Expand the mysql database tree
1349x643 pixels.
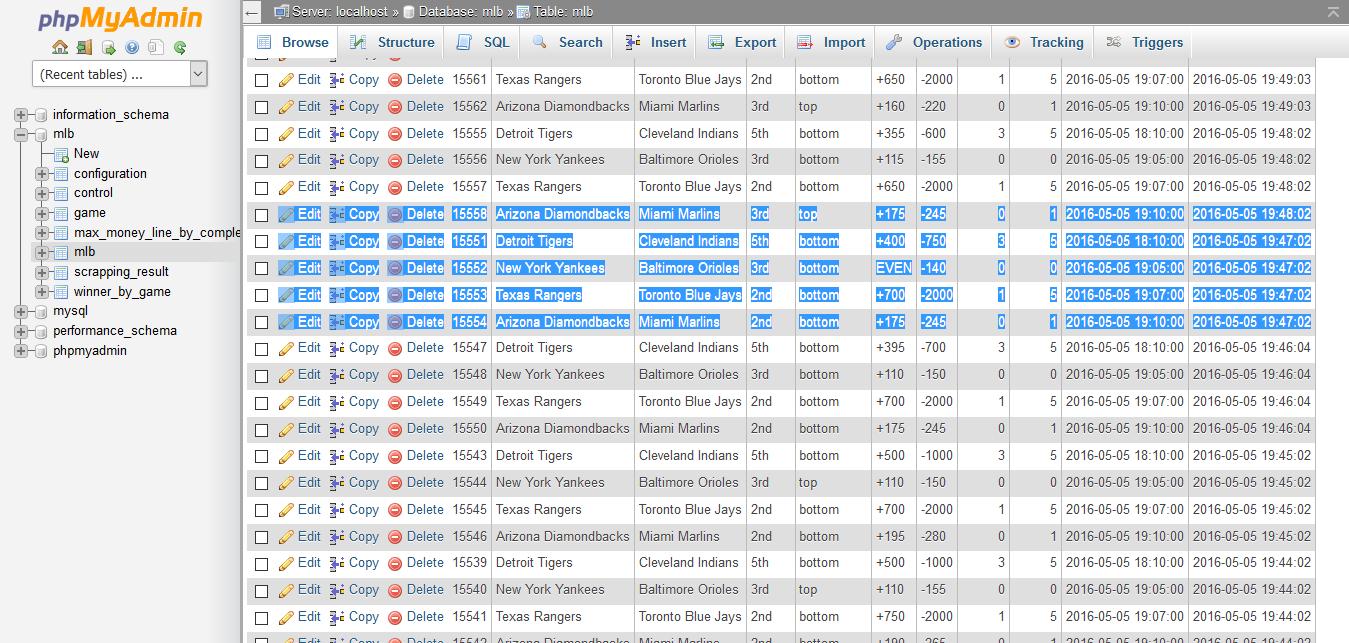21,312
